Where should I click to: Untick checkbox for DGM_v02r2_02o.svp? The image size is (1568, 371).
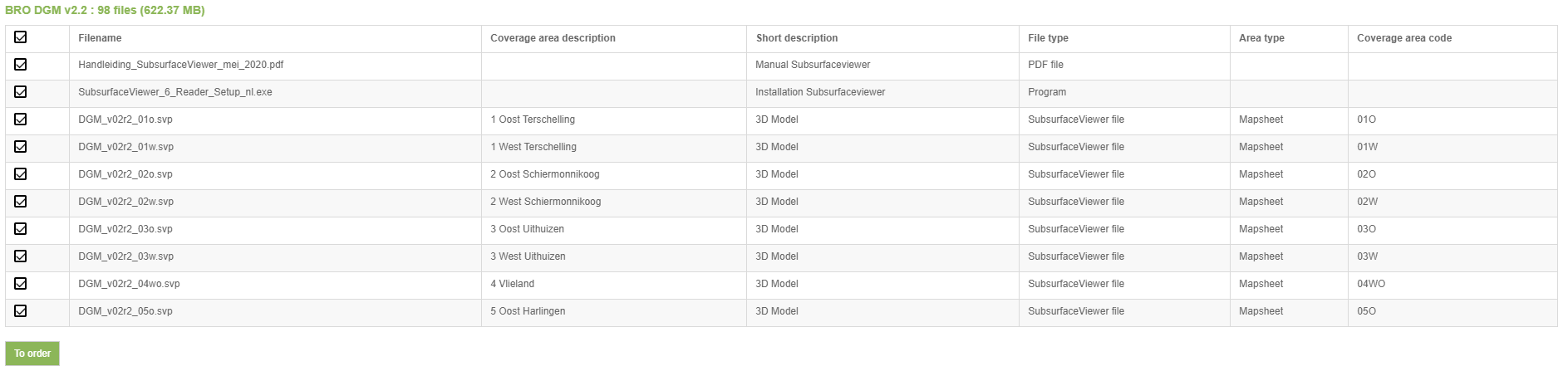point(21,174)
